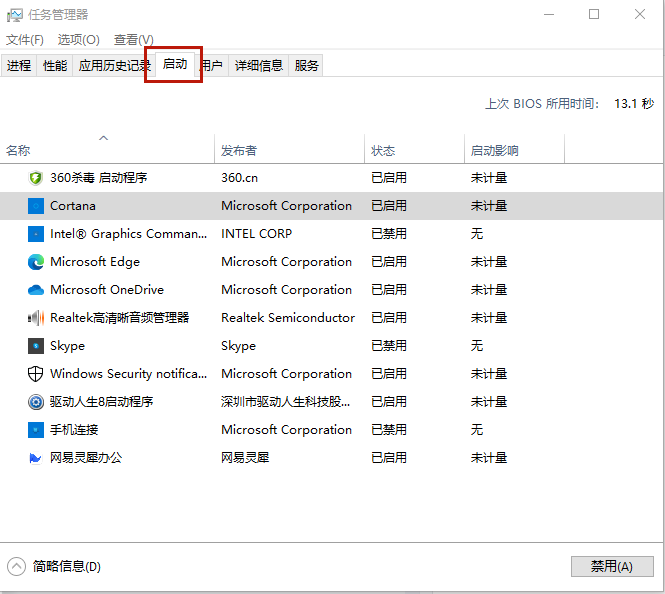This screenshot has height=594, width=665.
Task: Click the 禁用(A) button
Action: click(x=612, y=566)
